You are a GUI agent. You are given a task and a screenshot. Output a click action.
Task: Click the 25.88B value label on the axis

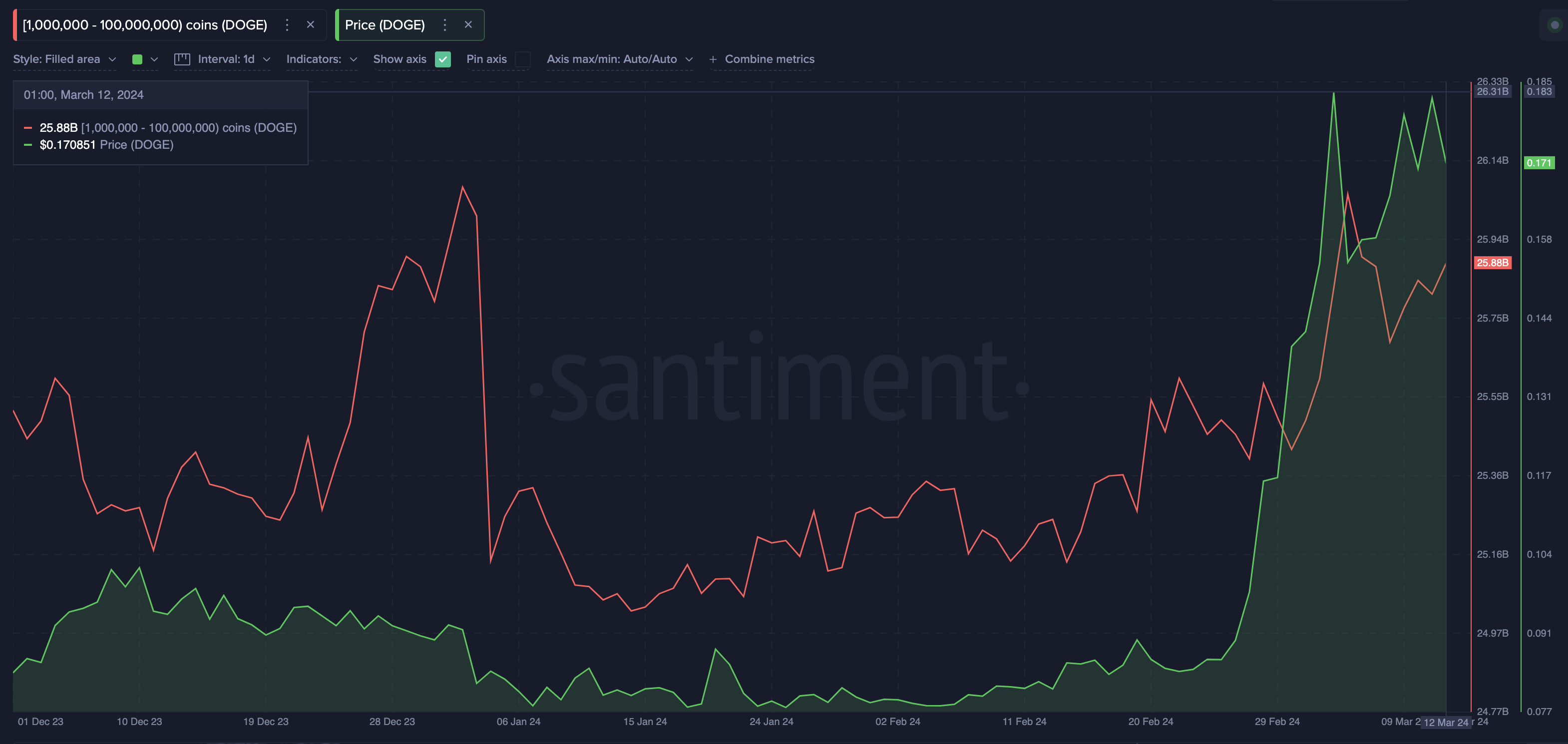click(x=1492, y=263)
